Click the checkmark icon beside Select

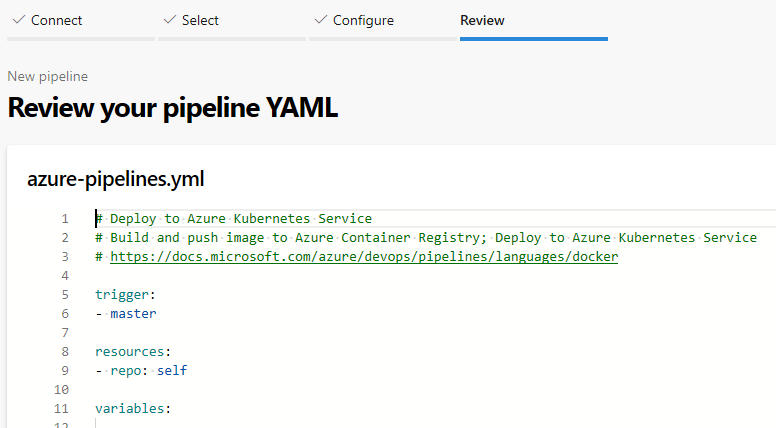point(170,20)
